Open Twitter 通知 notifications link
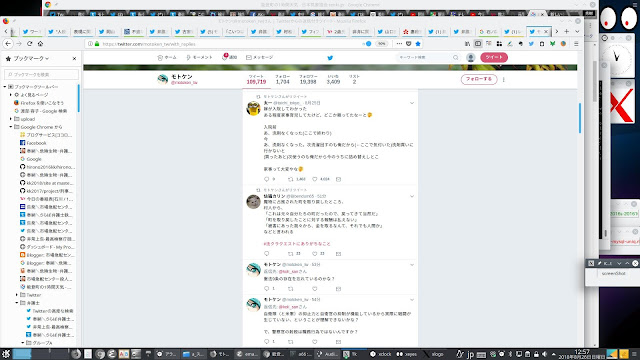640x360 pixels. point(229,58)
